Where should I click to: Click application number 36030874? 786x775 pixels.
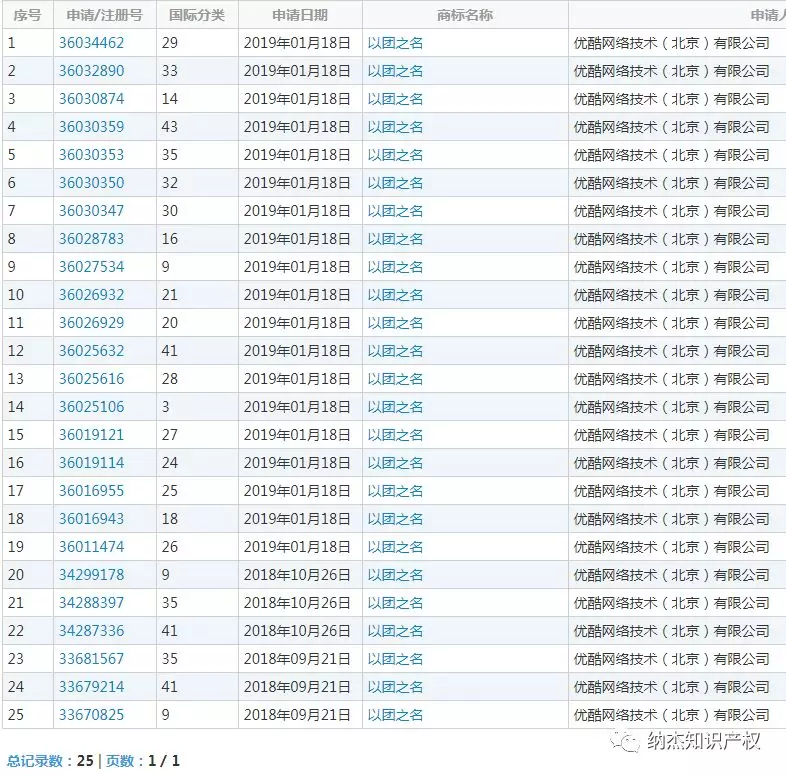91,99
